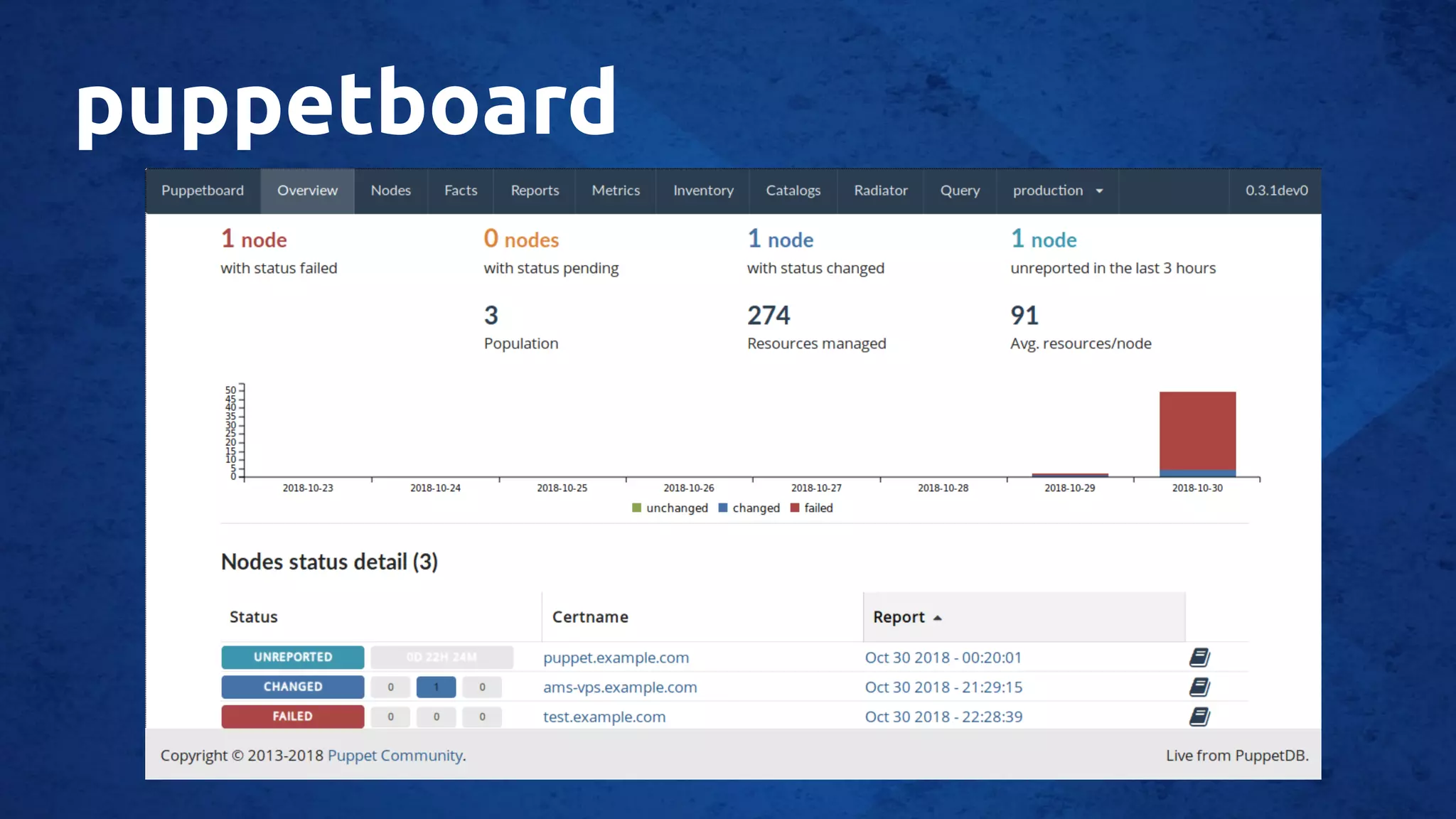Click the 2018-10-23 axis date label

(308, 488)
